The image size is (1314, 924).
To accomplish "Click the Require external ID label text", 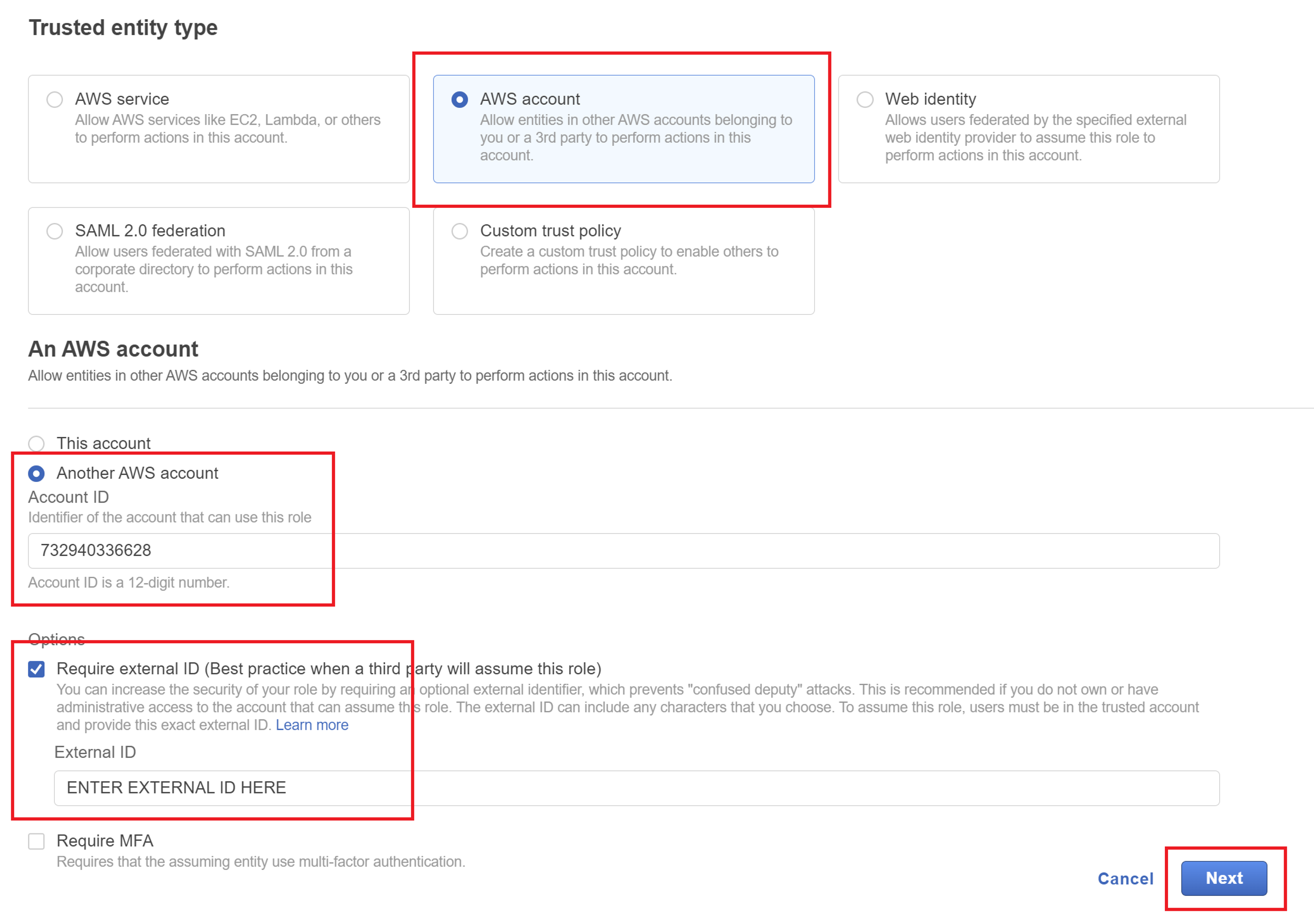I will tap(328, 668).
